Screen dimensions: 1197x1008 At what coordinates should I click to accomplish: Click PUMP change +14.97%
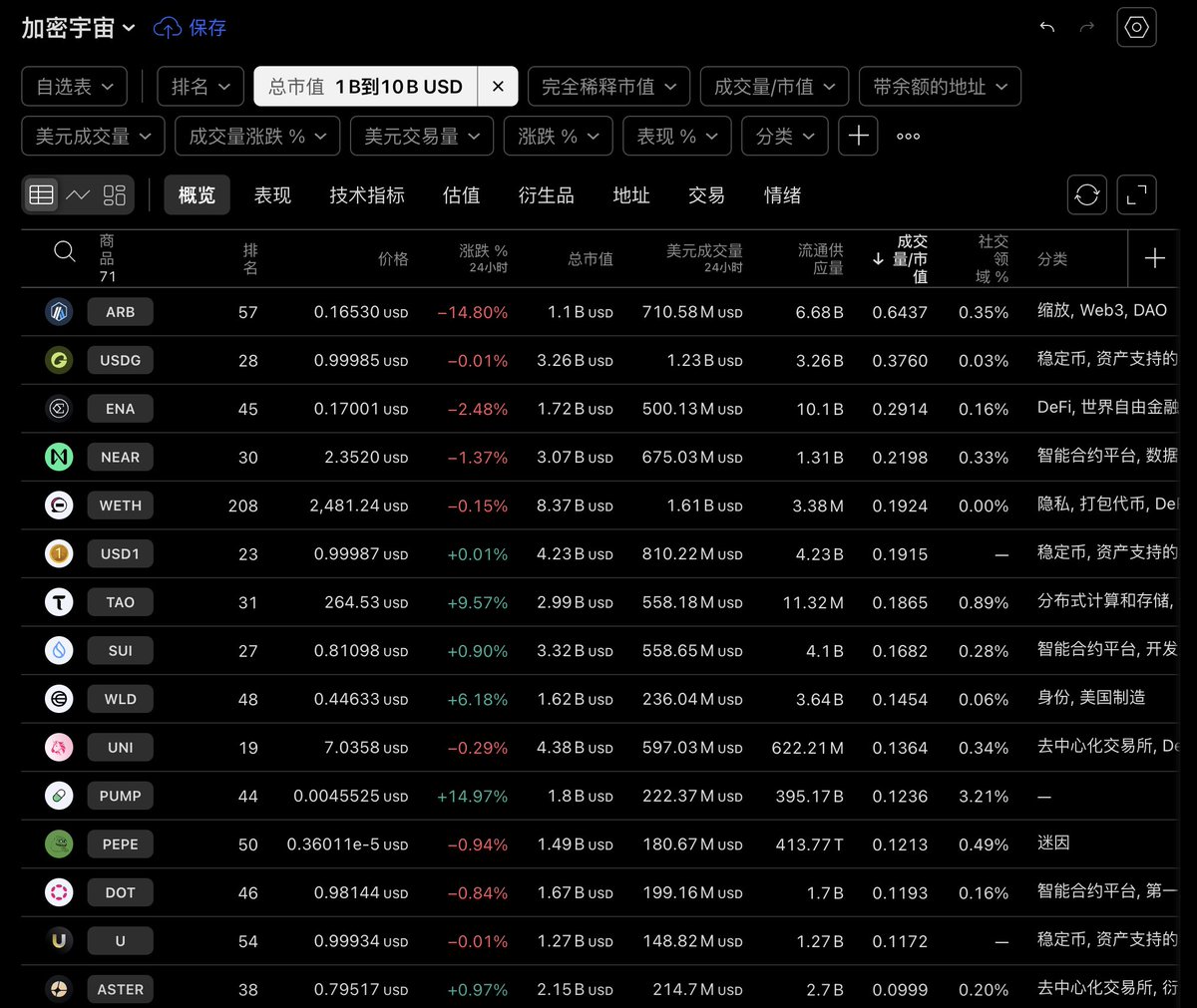point(473,796)
